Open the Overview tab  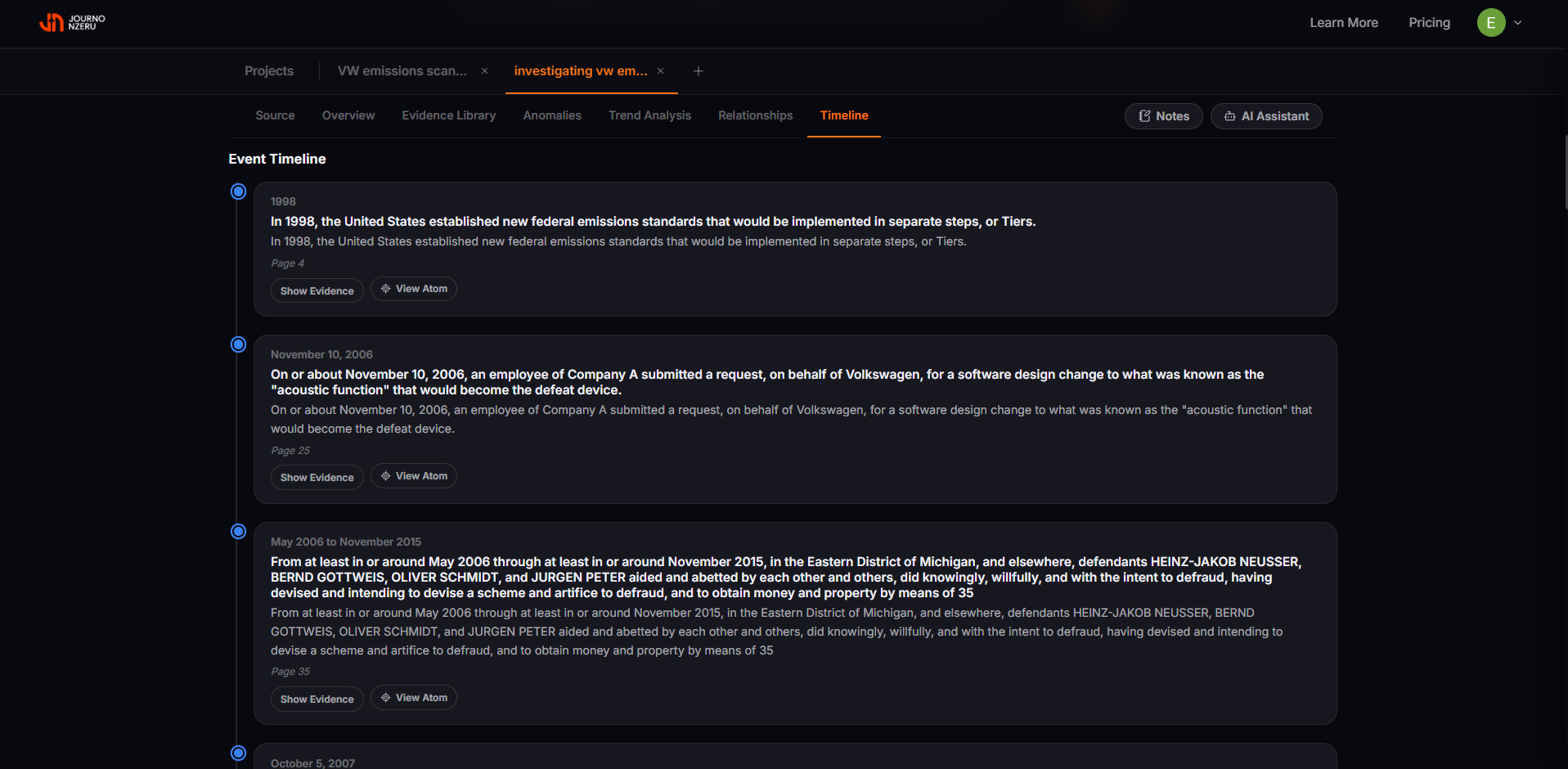coord(348,115)
